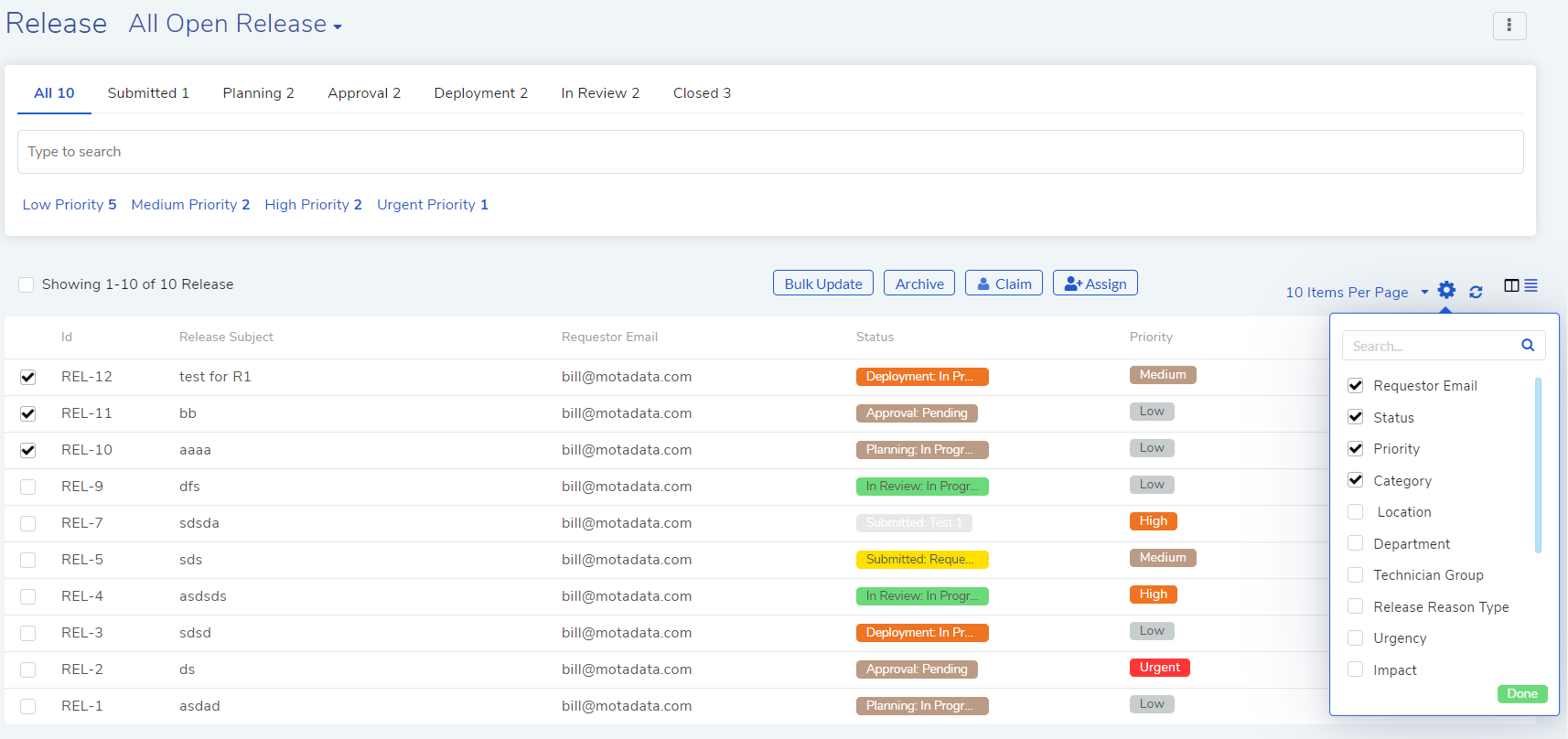This screenshot has width=1568, height=739.
Task: Focus the Type to search field
Action: point(770,152)
